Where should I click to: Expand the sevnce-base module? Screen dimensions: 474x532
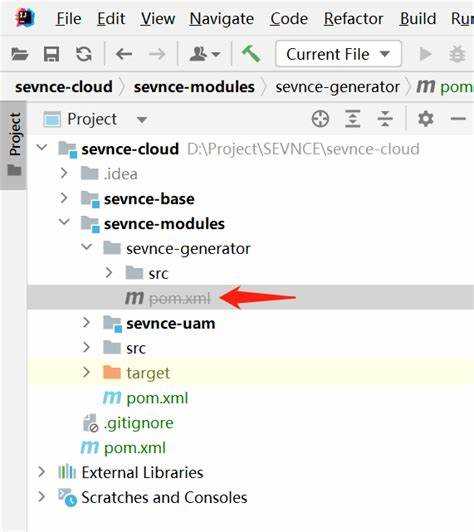[64, 198]
